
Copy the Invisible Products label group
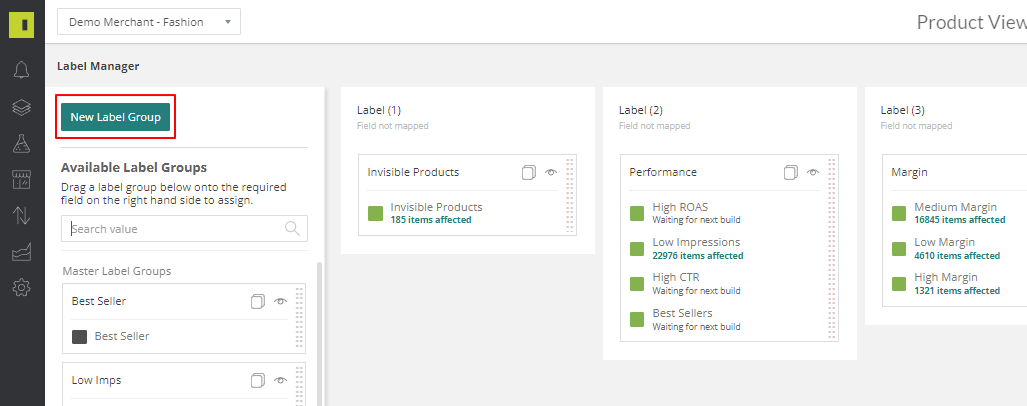tap(529, 172)
